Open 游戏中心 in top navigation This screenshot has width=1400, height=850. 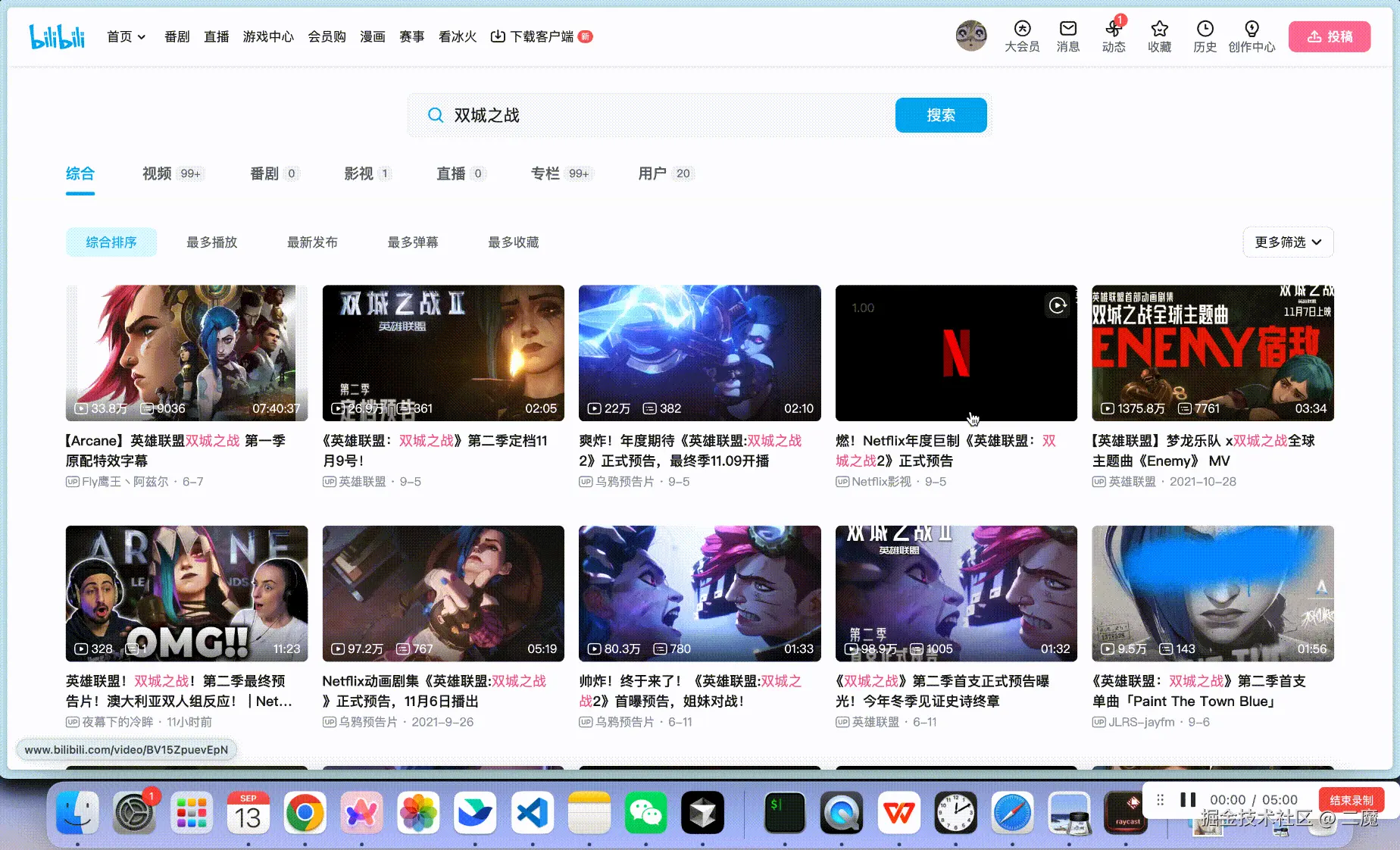(x=268, y=36)
